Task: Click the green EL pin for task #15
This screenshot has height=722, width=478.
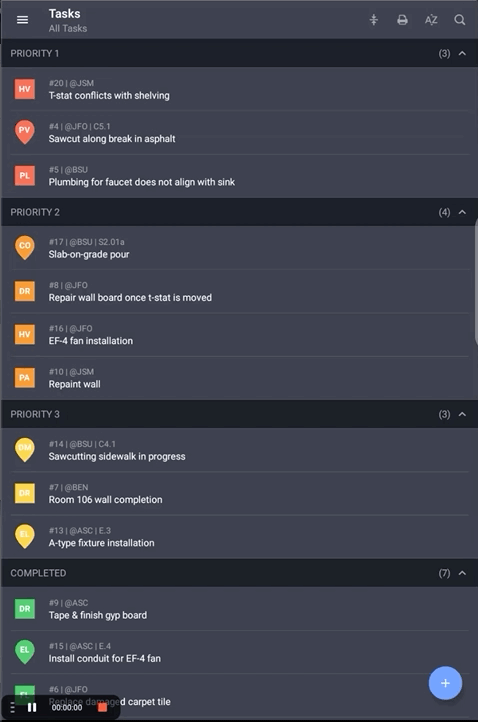Action: pos(24,652)
